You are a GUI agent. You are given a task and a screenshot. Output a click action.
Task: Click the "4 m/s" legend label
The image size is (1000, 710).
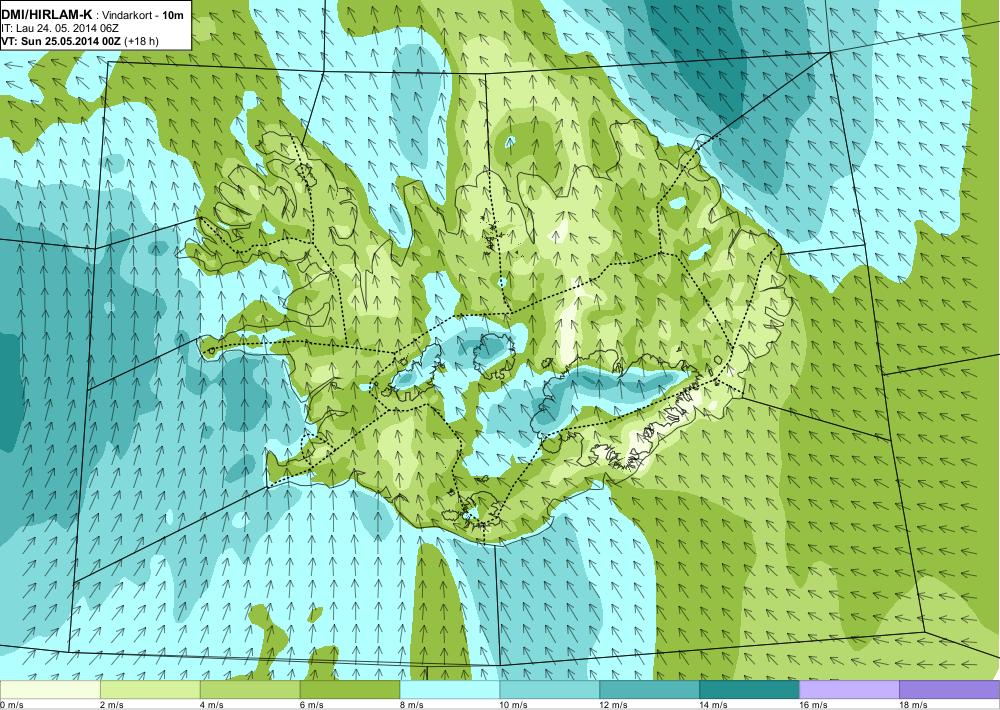[212, 705]
